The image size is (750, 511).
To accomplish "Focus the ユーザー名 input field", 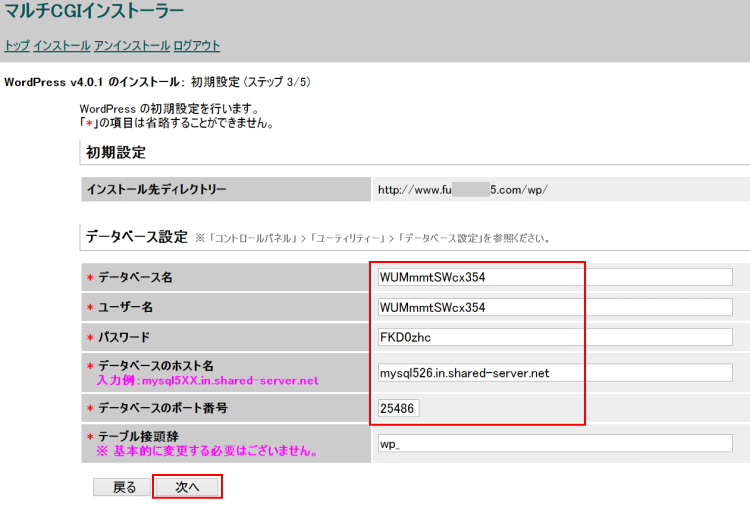I will click(x=555, y=307).
